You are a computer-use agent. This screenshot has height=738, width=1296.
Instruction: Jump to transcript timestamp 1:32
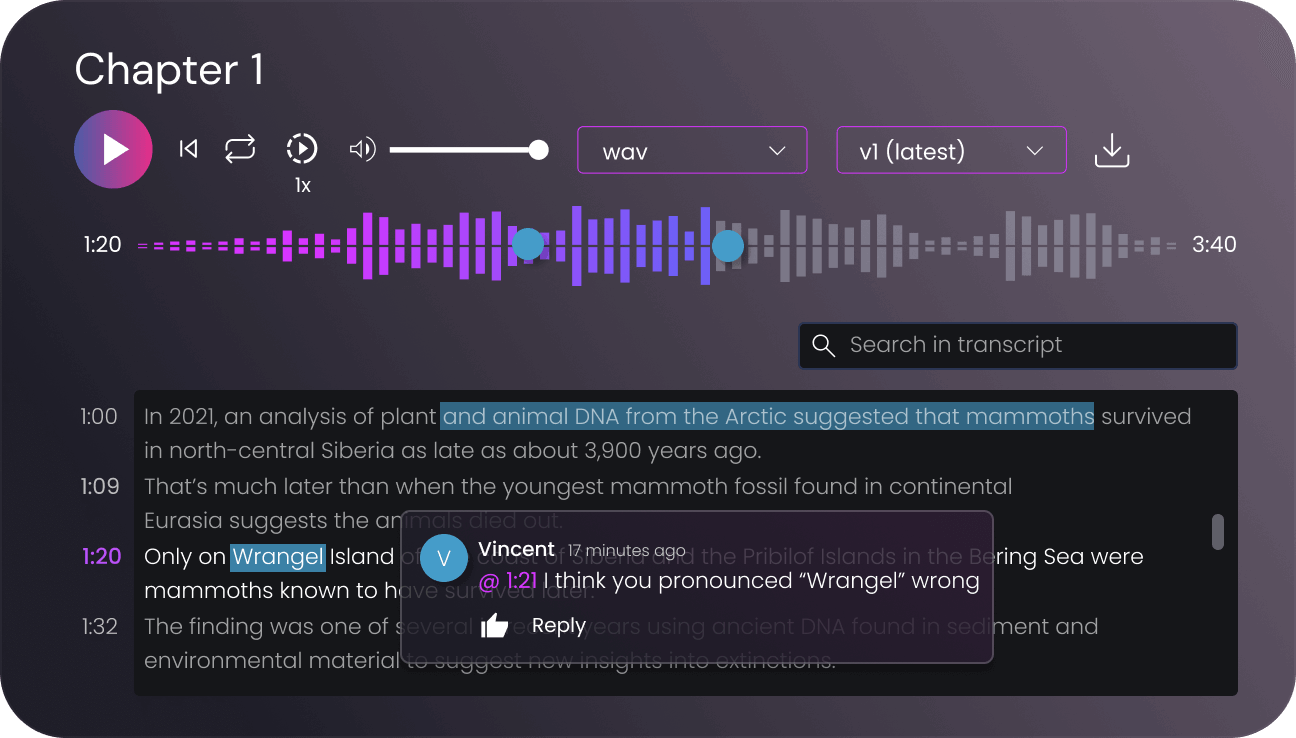99,626
